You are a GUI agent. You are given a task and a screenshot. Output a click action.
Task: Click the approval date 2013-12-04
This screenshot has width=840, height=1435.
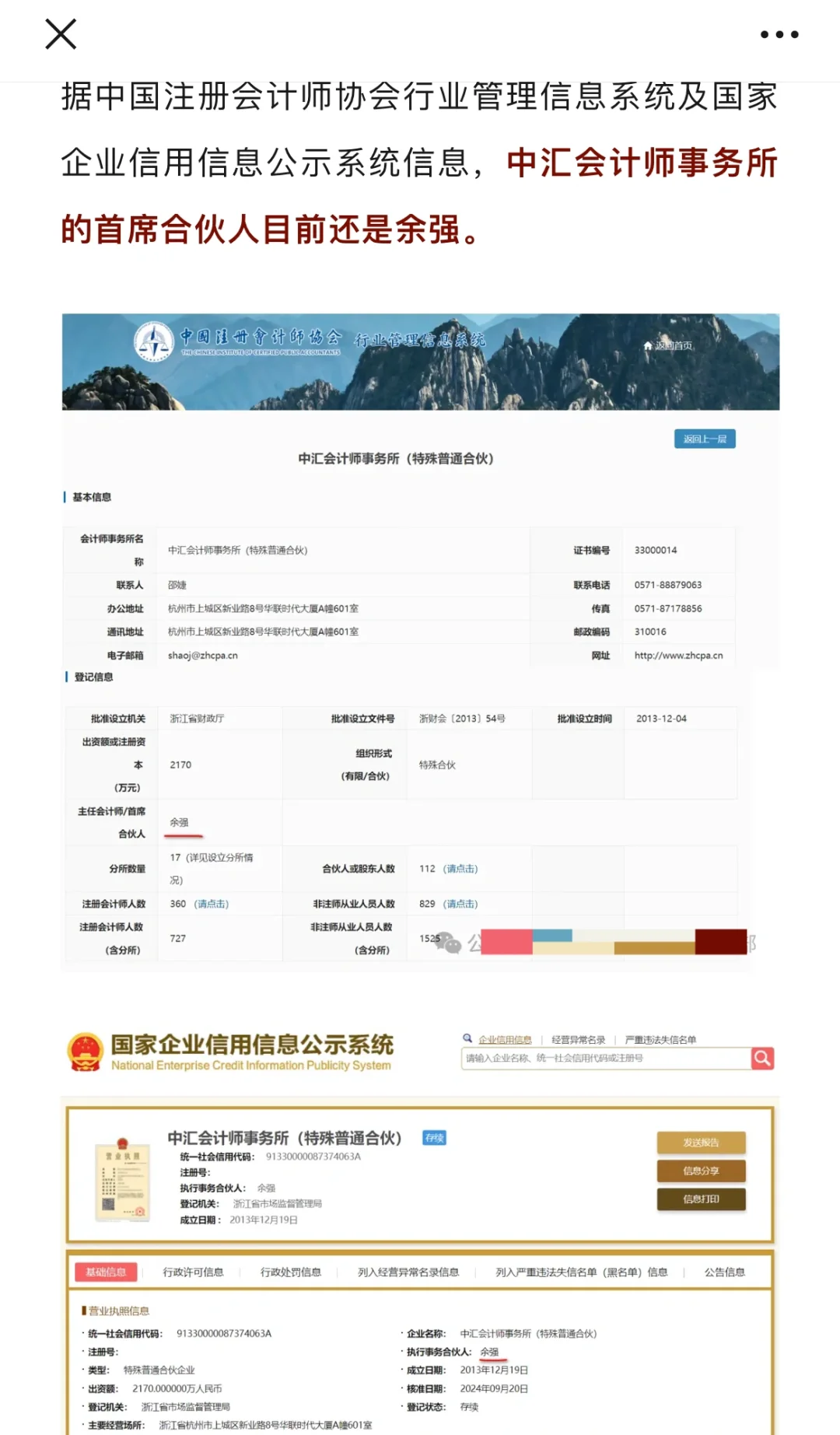(661, 719)
